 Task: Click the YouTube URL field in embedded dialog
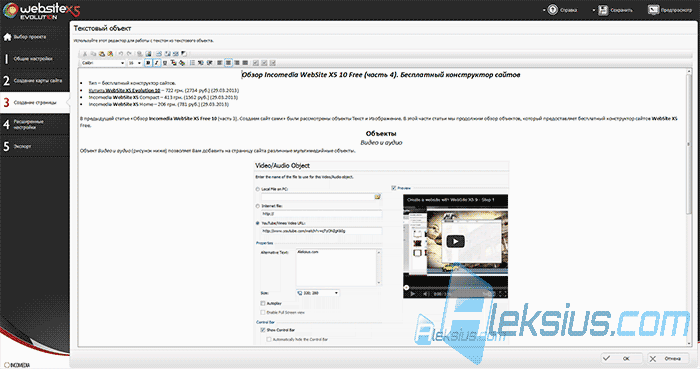coord(321,231)
